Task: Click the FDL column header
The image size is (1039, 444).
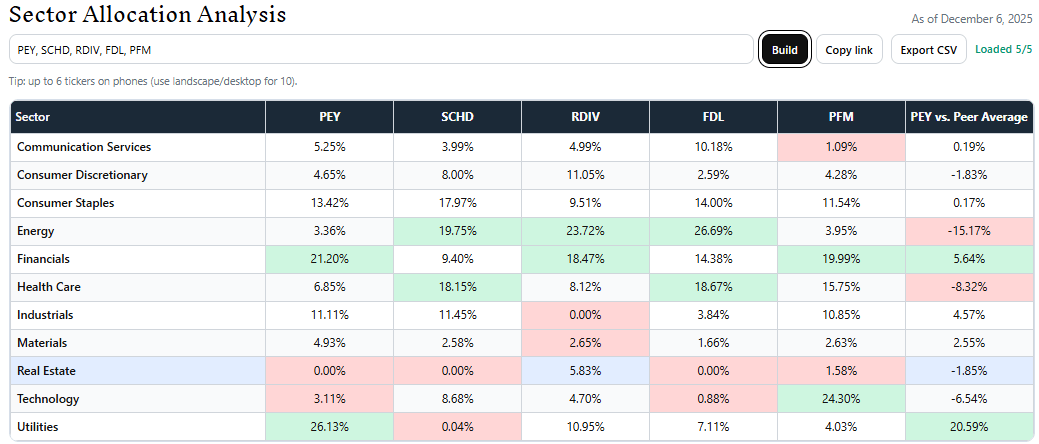Action: (713, 117)
